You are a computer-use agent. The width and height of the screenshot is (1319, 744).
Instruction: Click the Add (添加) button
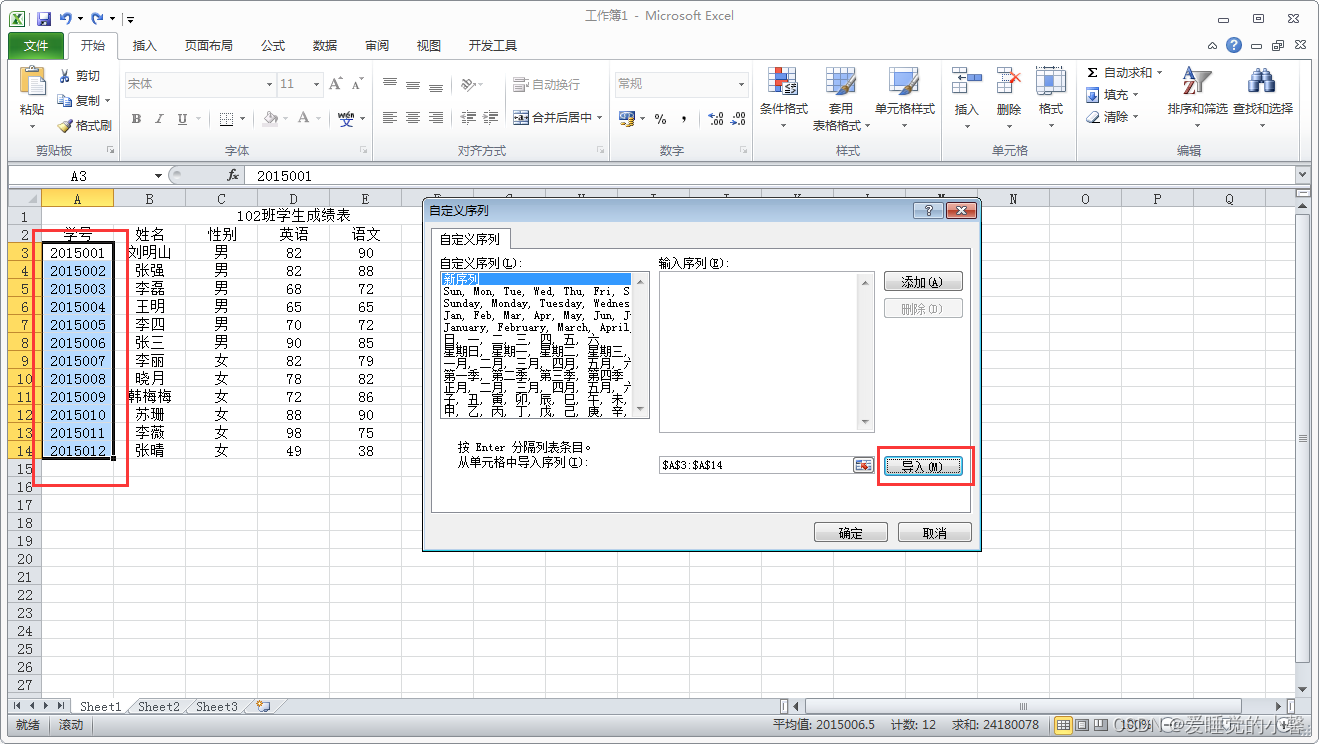[922, 282]
